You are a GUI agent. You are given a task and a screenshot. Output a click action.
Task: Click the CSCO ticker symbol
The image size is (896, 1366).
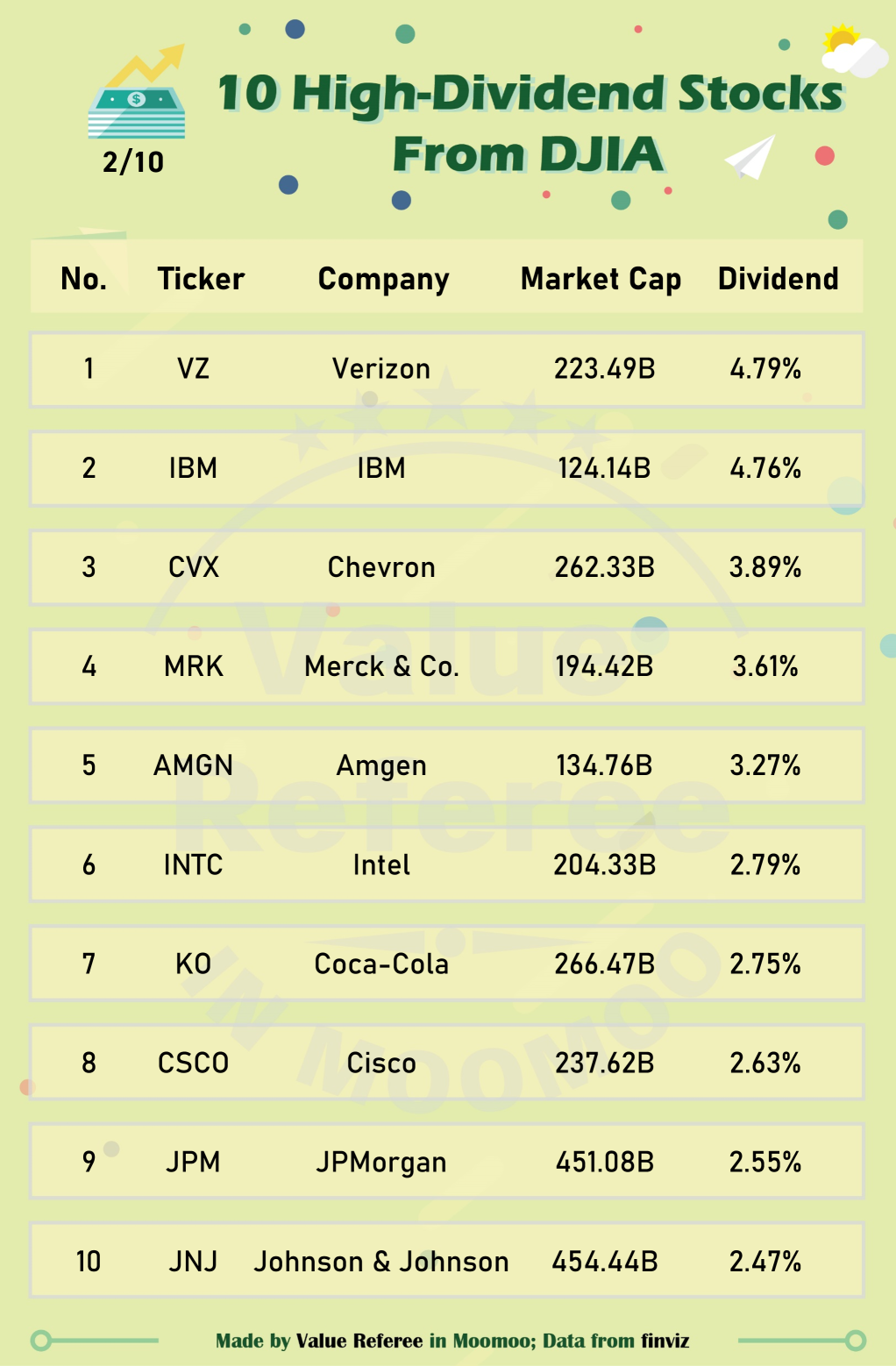coord(194,1064)
